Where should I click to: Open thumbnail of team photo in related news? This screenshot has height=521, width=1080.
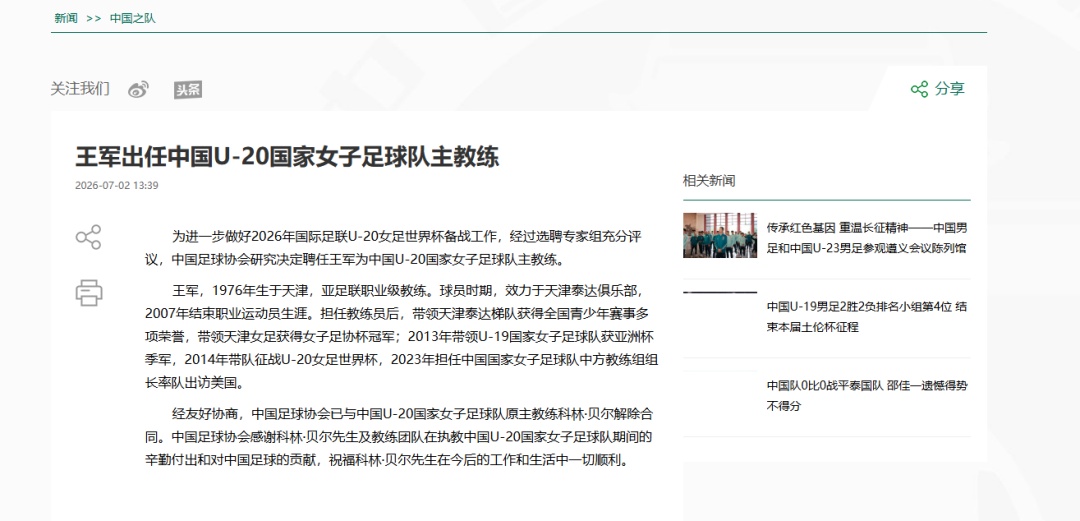720,235
